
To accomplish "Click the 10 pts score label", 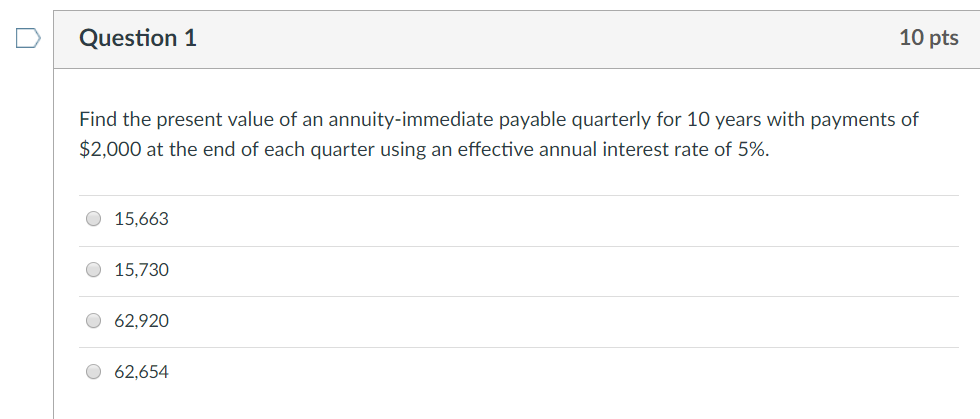I will [x=928, y=38].
